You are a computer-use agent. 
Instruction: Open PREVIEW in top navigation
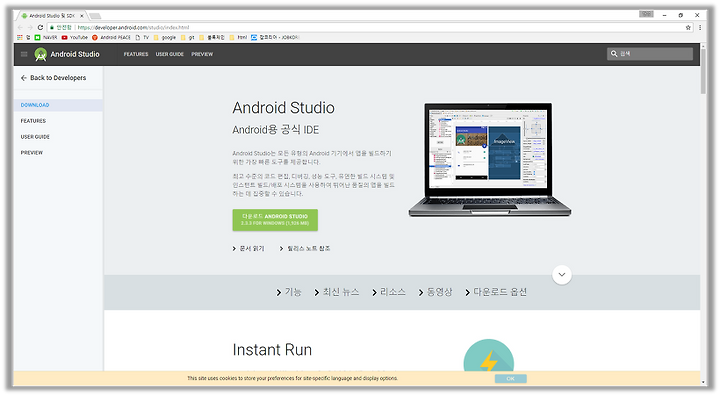202,54
